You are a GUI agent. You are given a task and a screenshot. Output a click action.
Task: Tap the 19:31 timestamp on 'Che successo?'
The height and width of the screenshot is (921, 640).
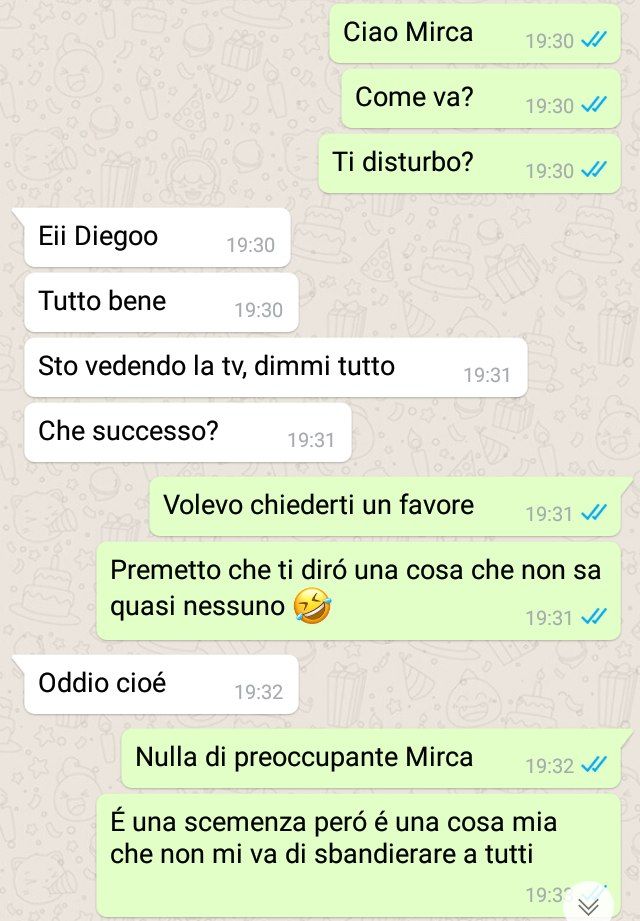click(311, 440)
